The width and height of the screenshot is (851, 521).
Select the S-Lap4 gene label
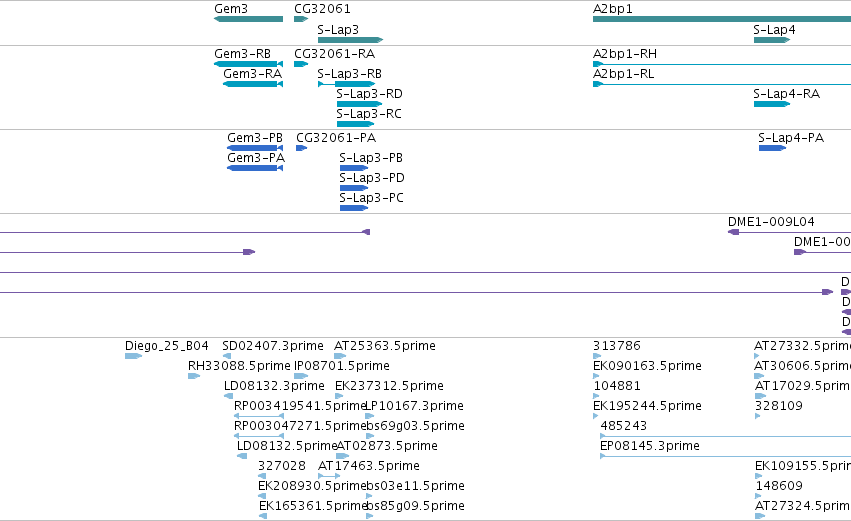(774, 30)
